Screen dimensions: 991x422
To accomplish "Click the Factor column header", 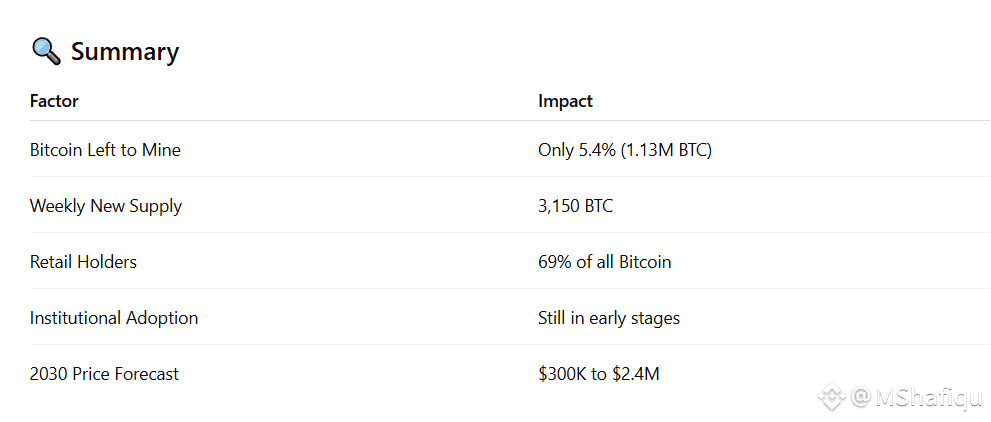I will [54, 101].
